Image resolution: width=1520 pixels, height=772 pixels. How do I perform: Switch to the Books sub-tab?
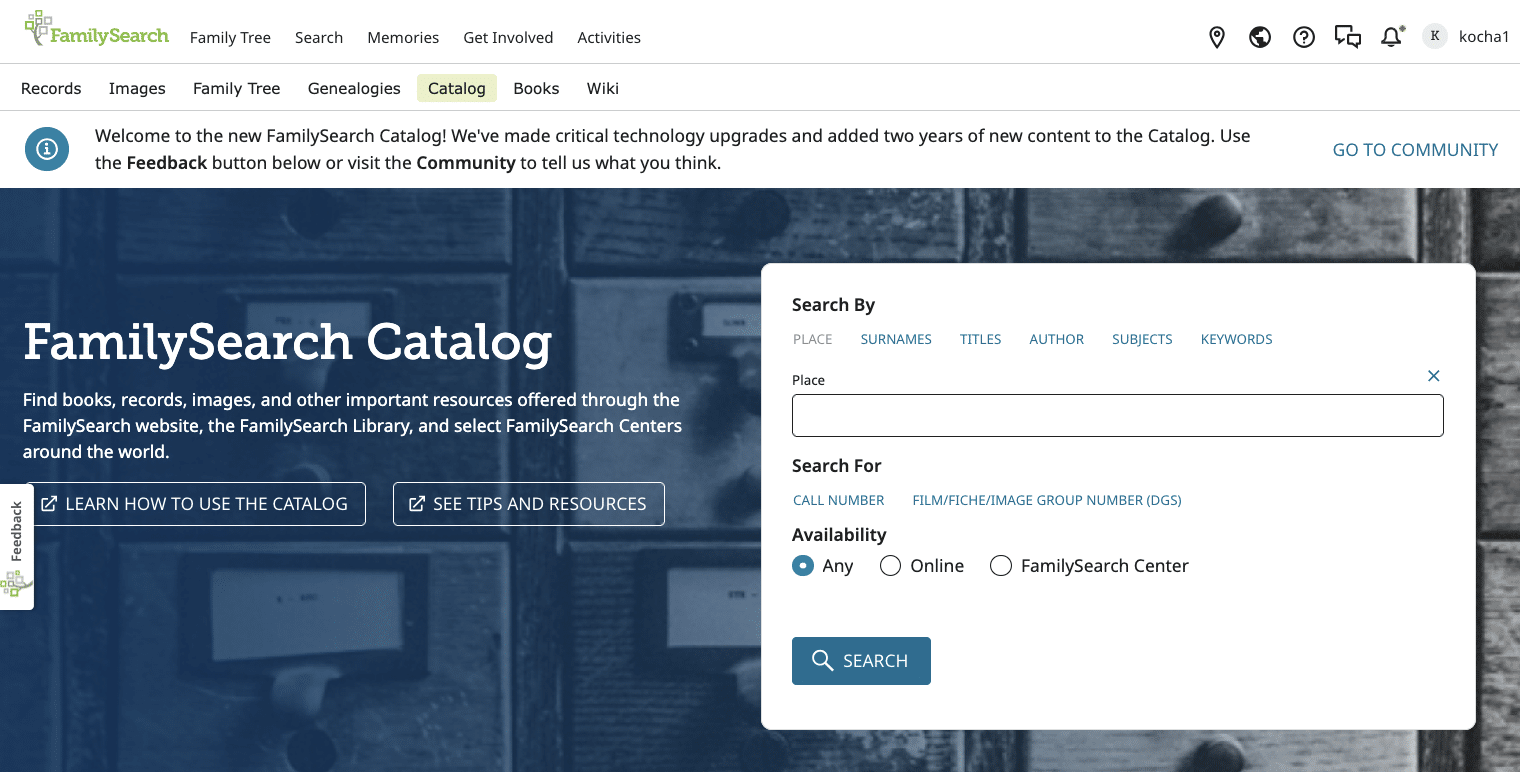click(x=536, y=88)
